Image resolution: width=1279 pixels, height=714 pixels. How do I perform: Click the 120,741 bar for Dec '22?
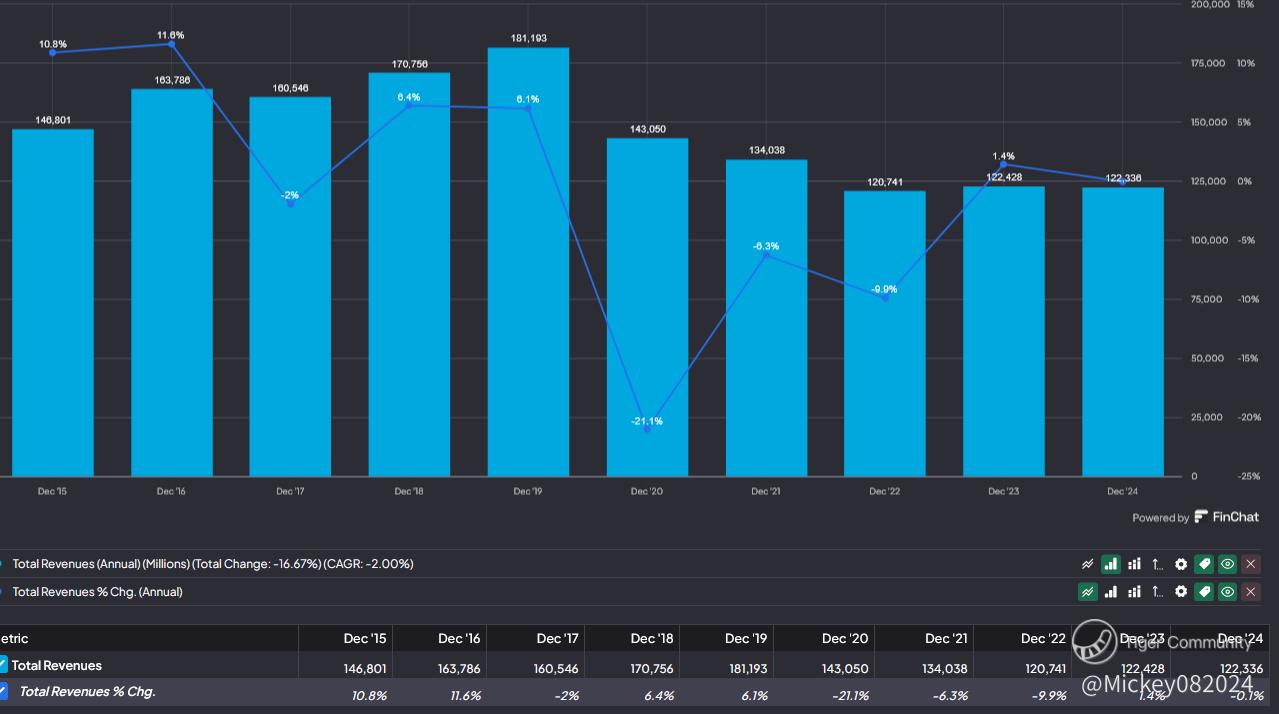click(885, 333)
